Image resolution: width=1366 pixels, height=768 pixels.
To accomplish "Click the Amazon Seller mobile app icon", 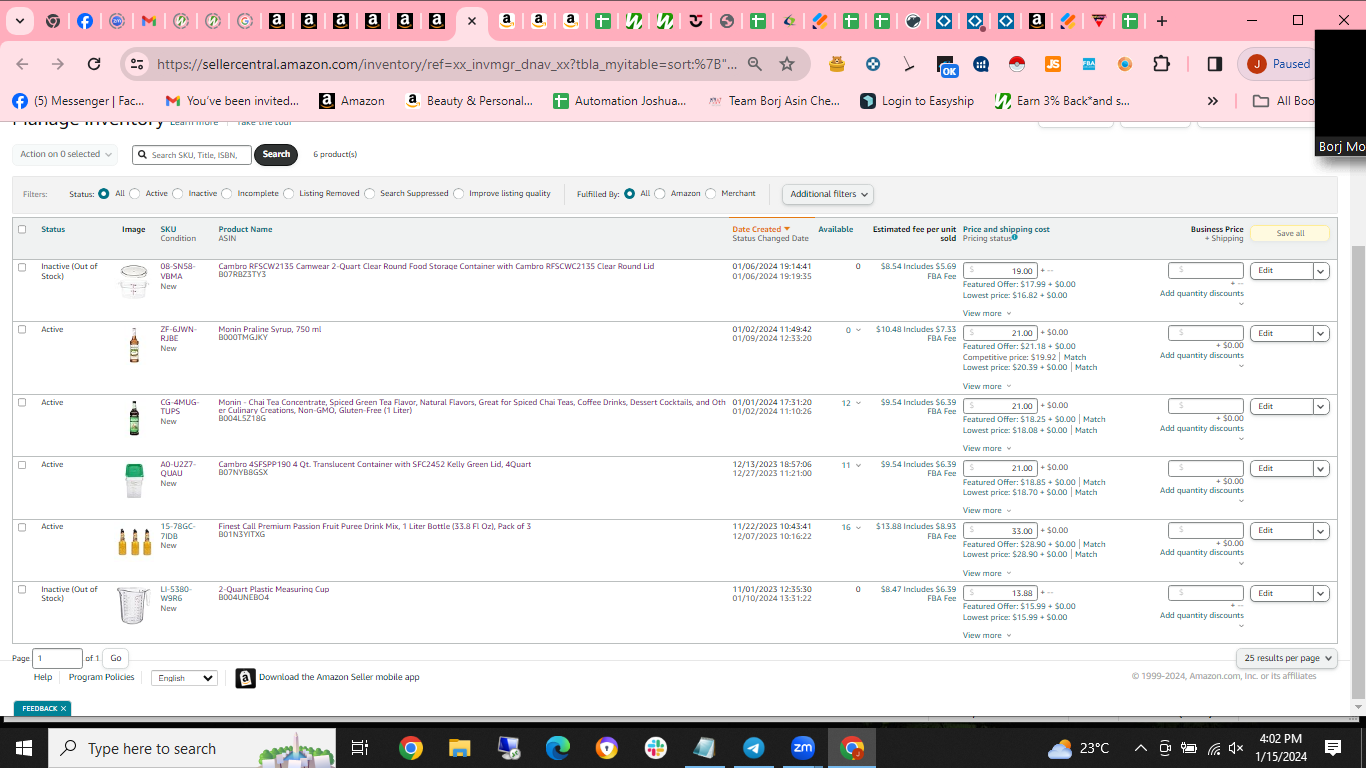I will 245,678.
